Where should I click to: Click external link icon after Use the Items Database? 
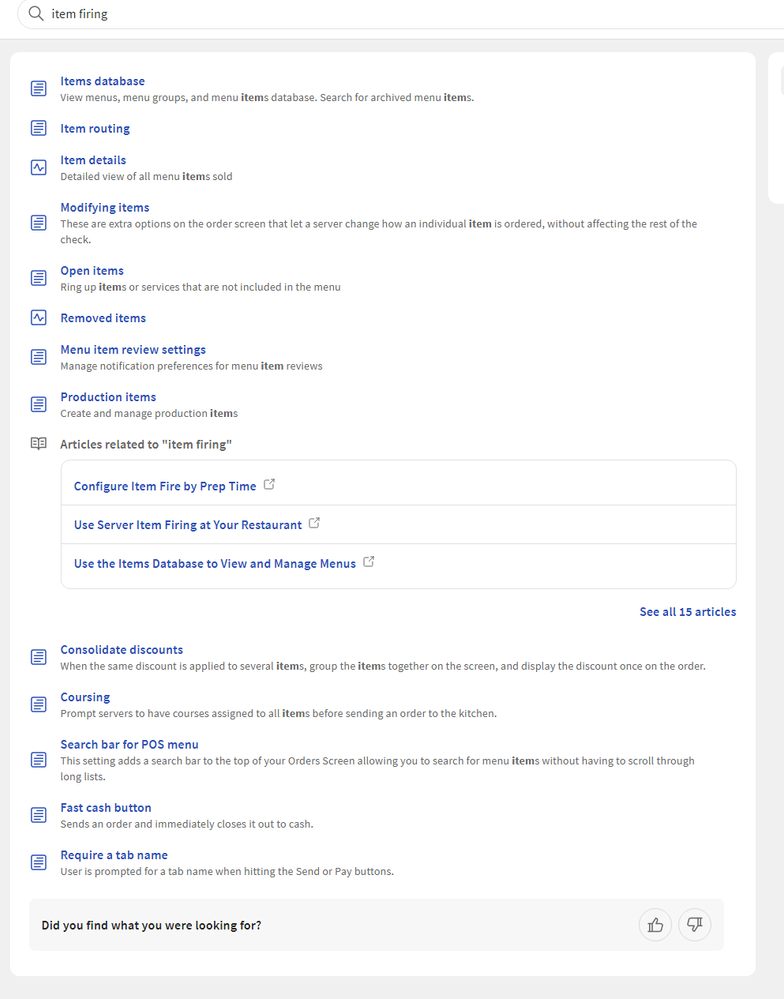pos(369,562)
